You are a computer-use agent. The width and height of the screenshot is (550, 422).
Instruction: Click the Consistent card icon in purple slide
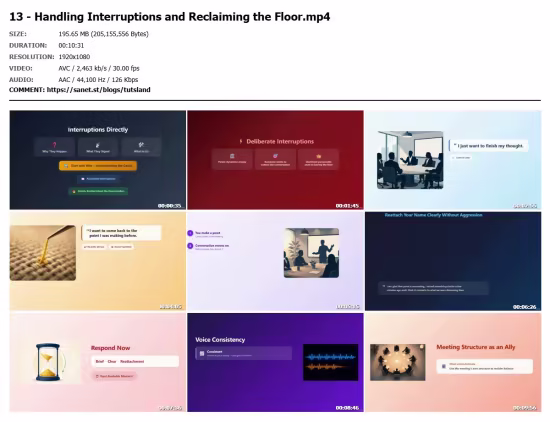202,353
